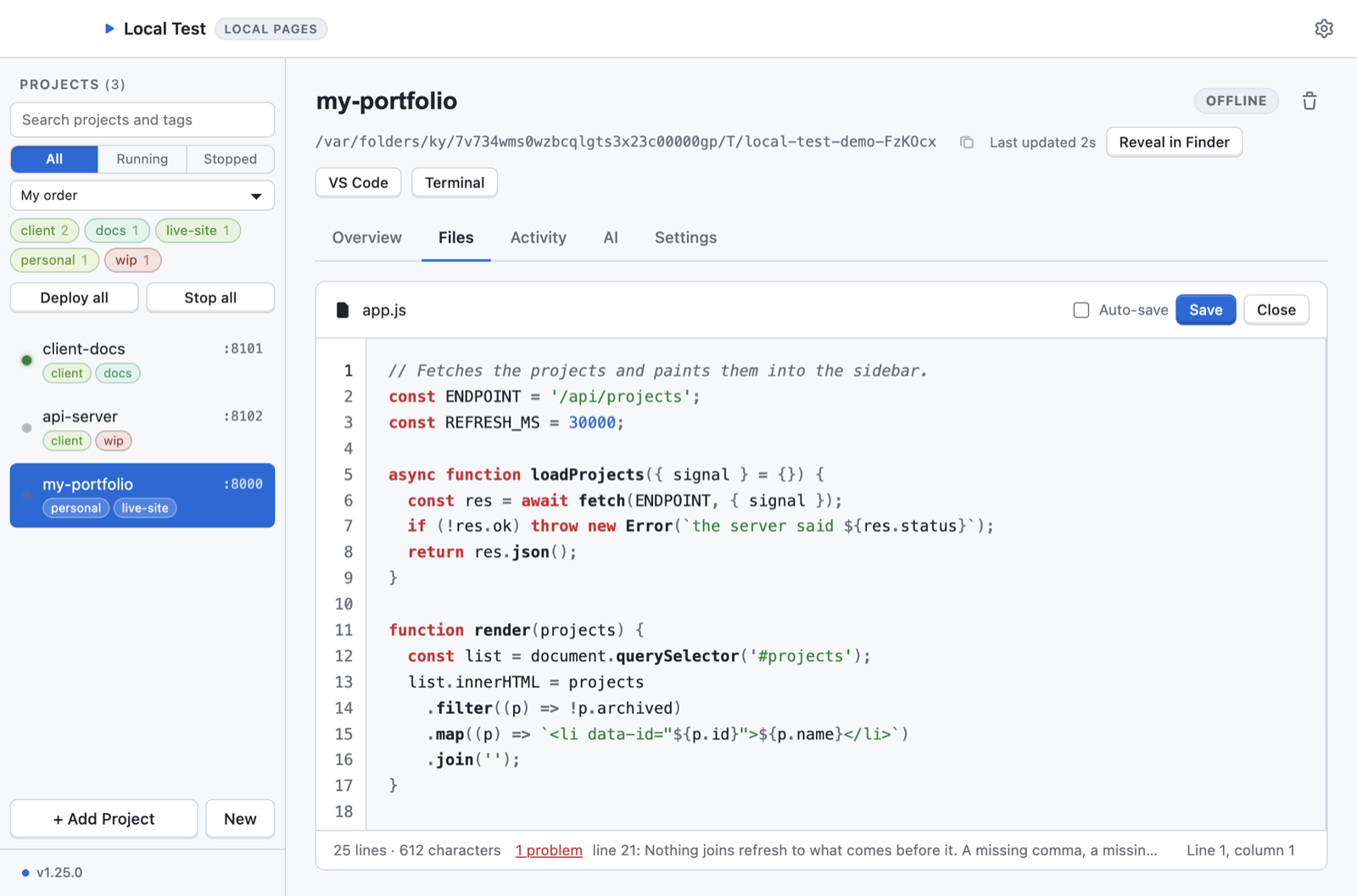Toggle the client tag filter
Screen dimensions: 1357x896
click(x=45, y=231)
